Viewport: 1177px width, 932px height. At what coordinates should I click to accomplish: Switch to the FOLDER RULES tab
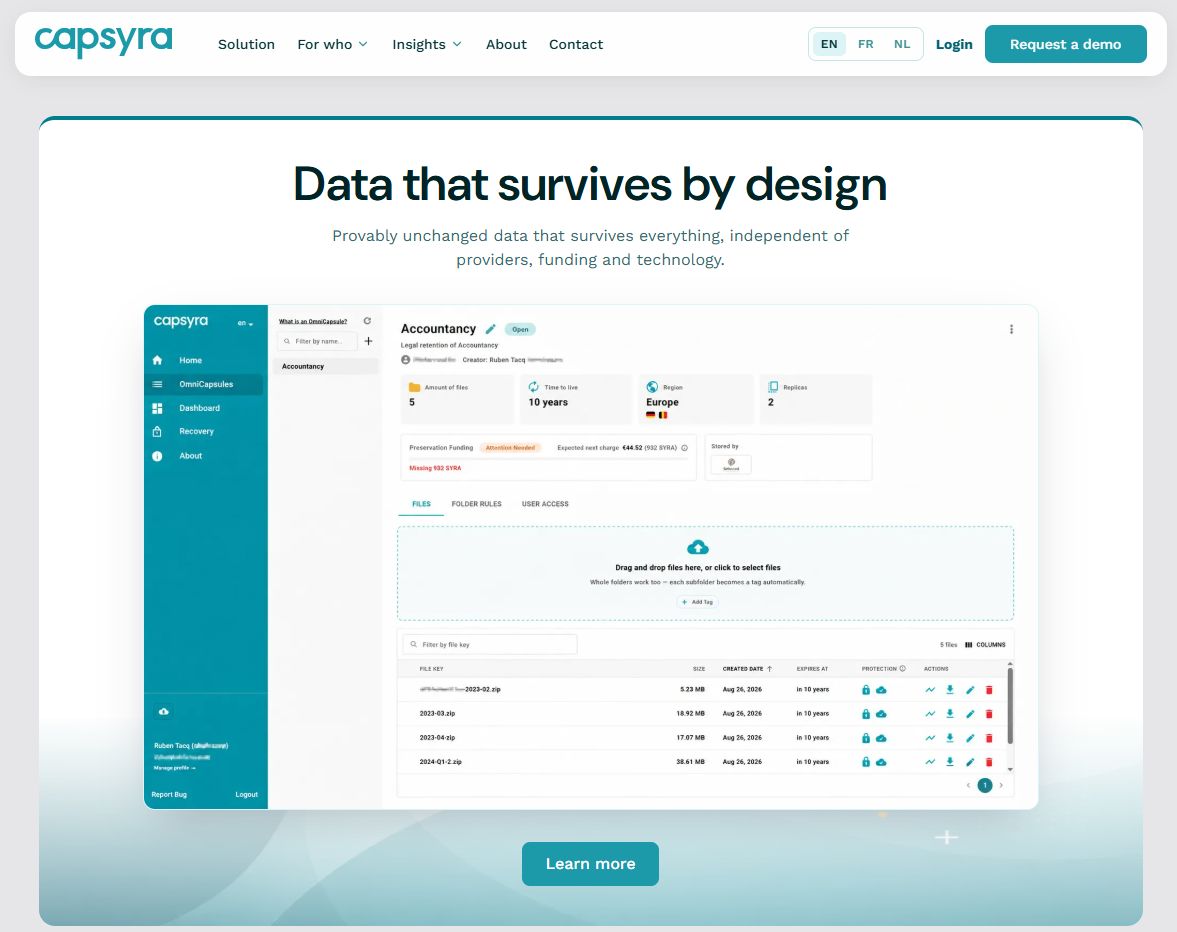click(477, 504)
